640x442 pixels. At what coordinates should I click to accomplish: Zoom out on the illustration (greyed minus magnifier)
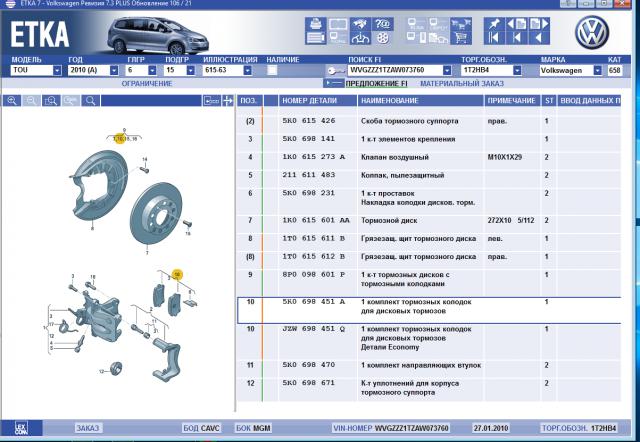31,100
